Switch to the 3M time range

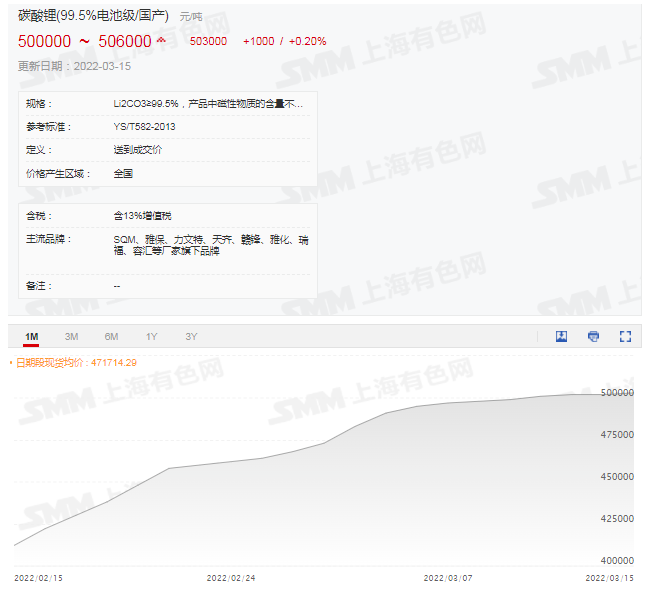click(71, 337)
